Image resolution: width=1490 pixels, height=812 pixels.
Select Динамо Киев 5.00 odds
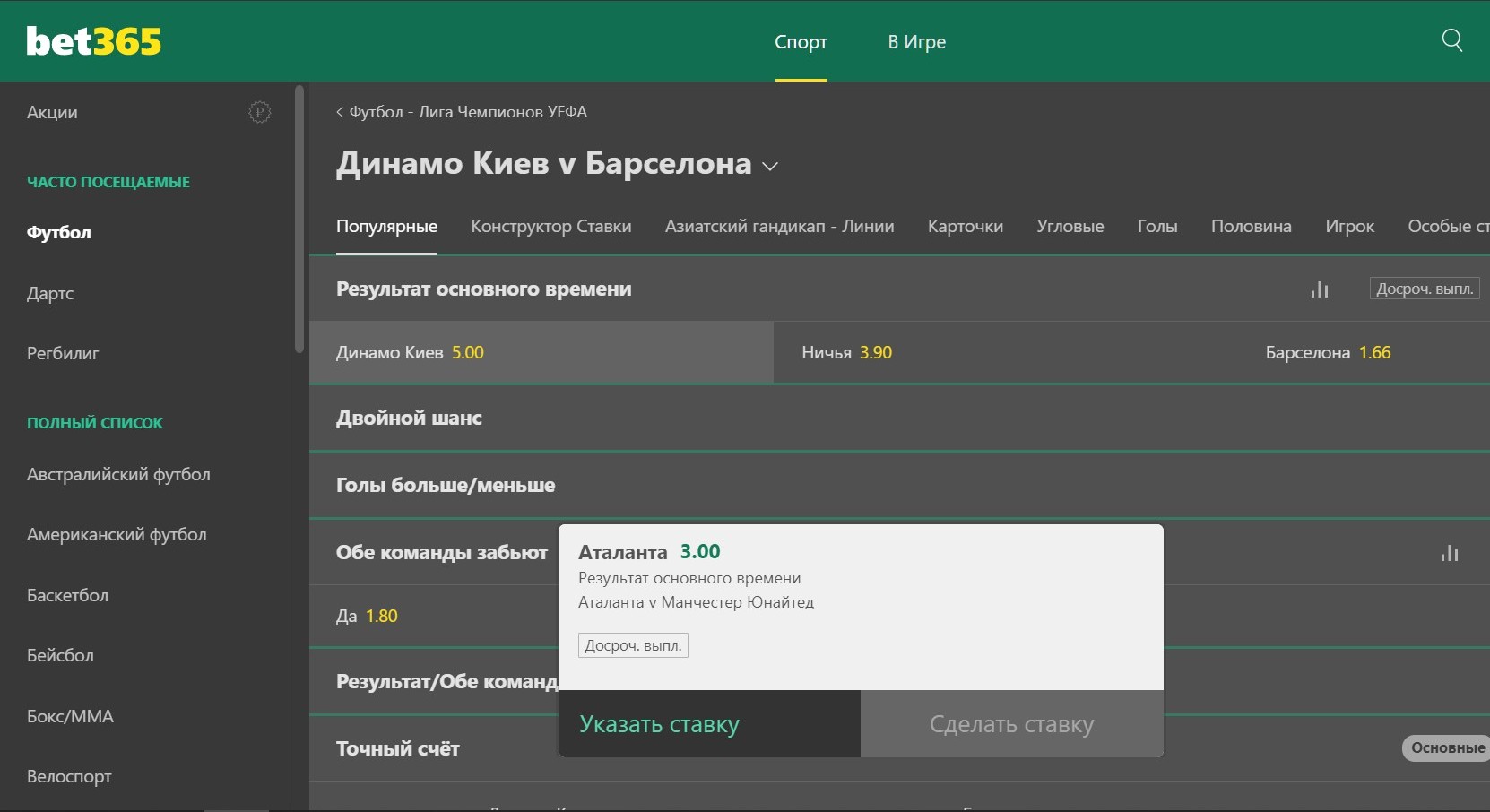541,352
